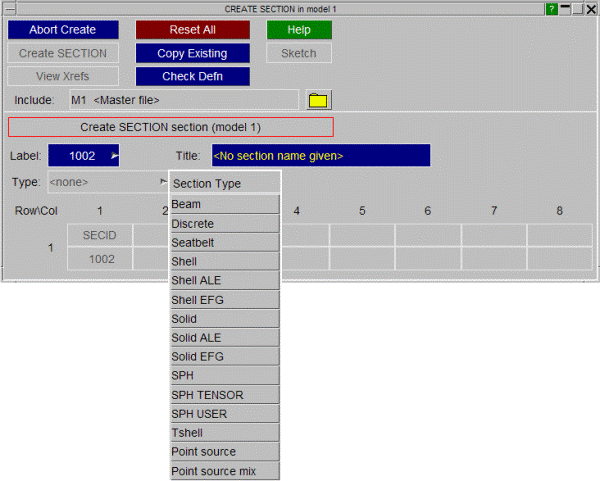The width and height of the screenshot is (600, 481).
Task: Click the Title section name field
Action: tap(320, 156)
